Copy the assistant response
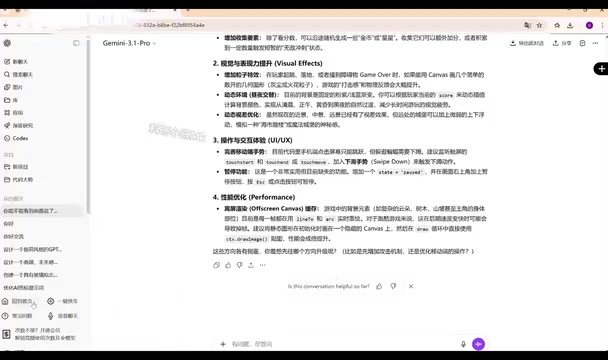 [x=216, y=265]
